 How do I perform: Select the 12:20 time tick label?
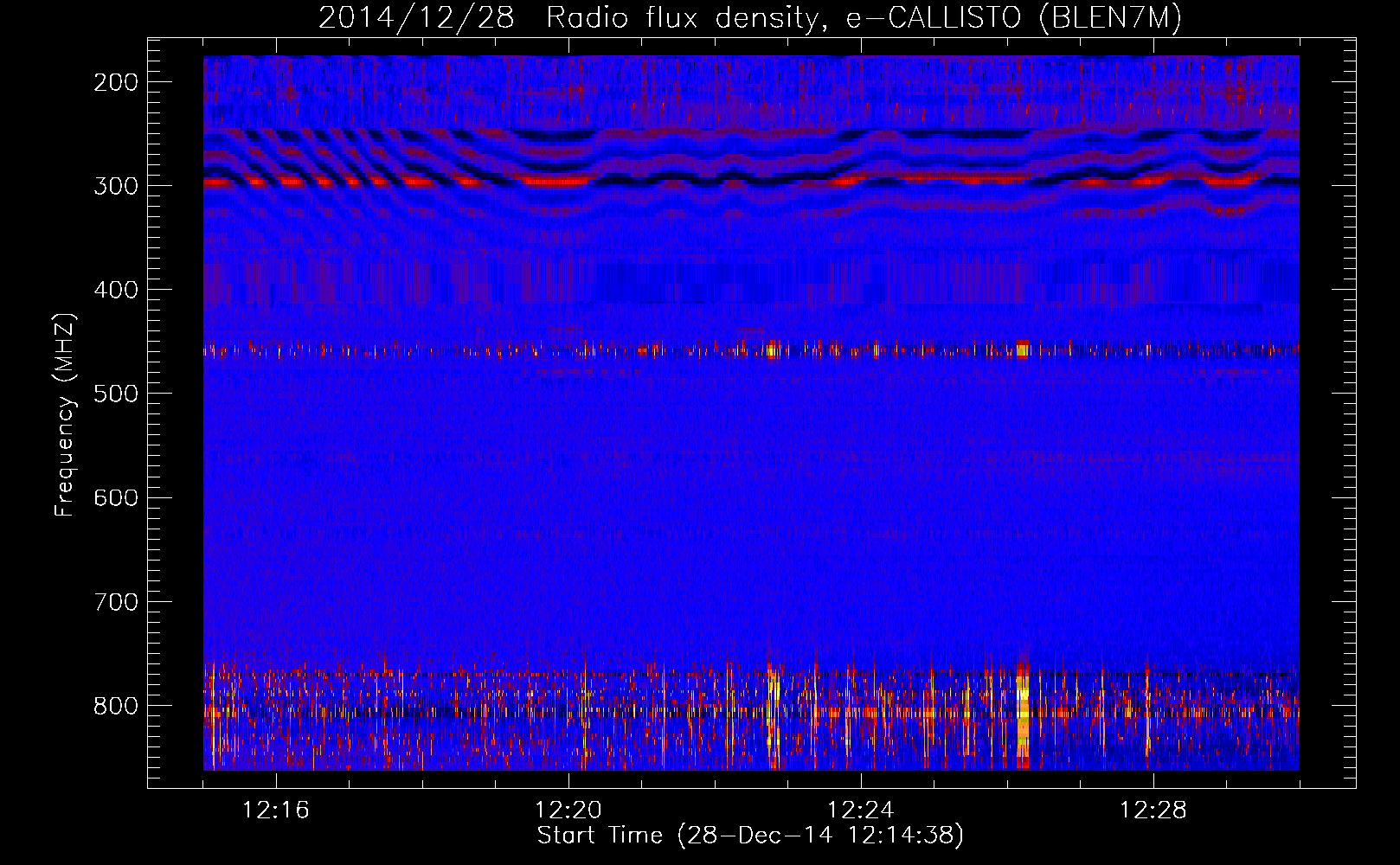(568, 810)
